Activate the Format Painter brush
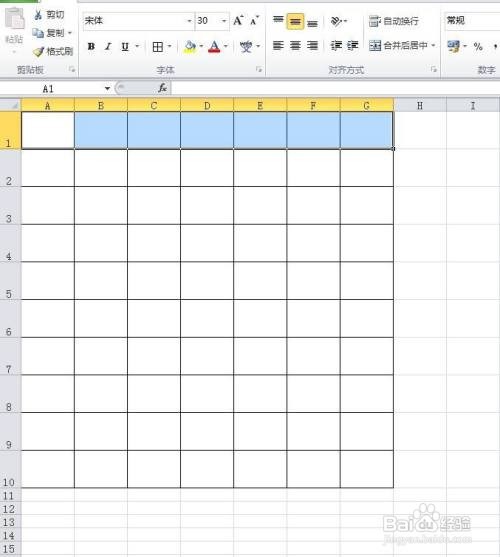500x557 pixels. (x=53, y=52)
